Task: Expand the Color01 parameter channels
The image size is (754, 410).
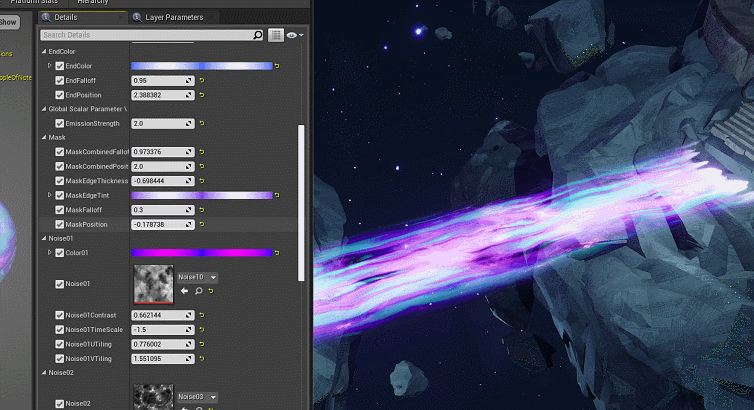Action: click(49, 252)
